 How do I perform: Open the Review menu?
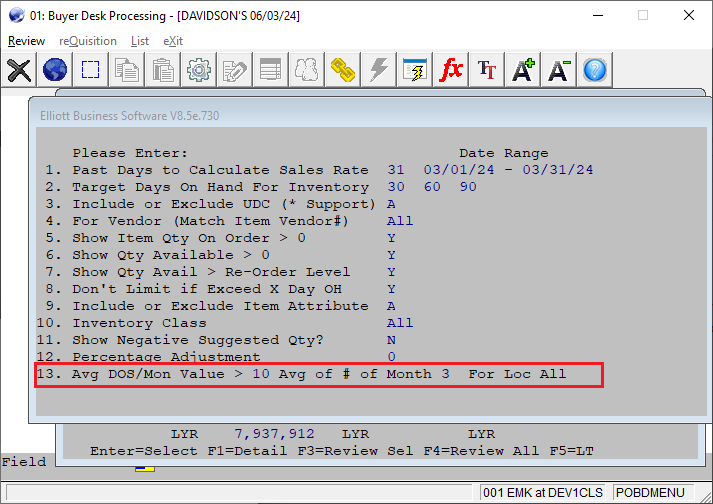click(x=26, y=41)
